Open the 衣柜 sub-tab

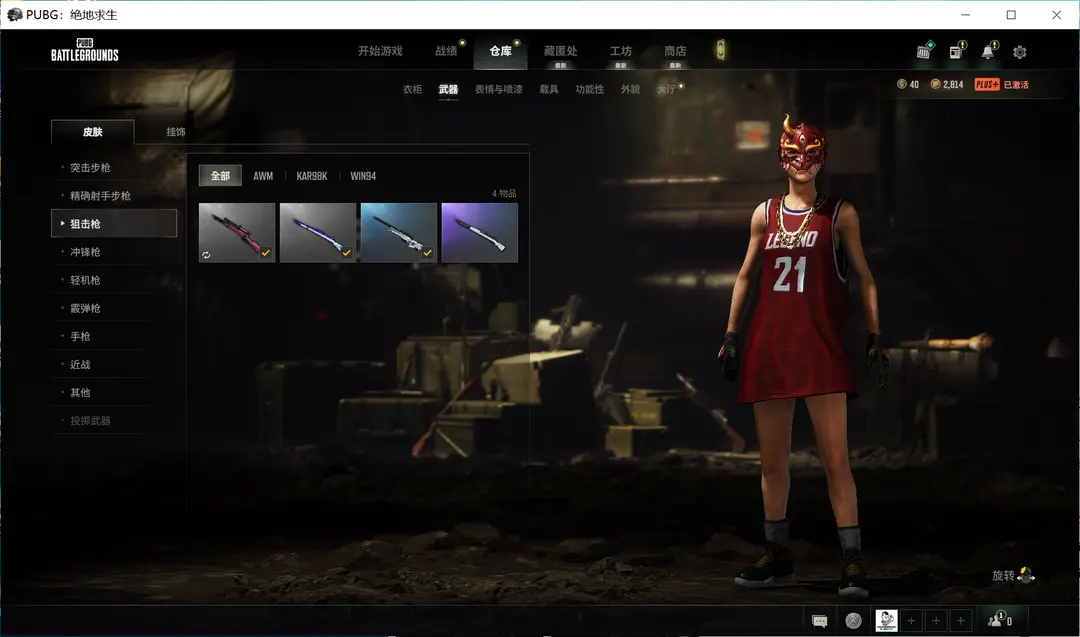413,89
